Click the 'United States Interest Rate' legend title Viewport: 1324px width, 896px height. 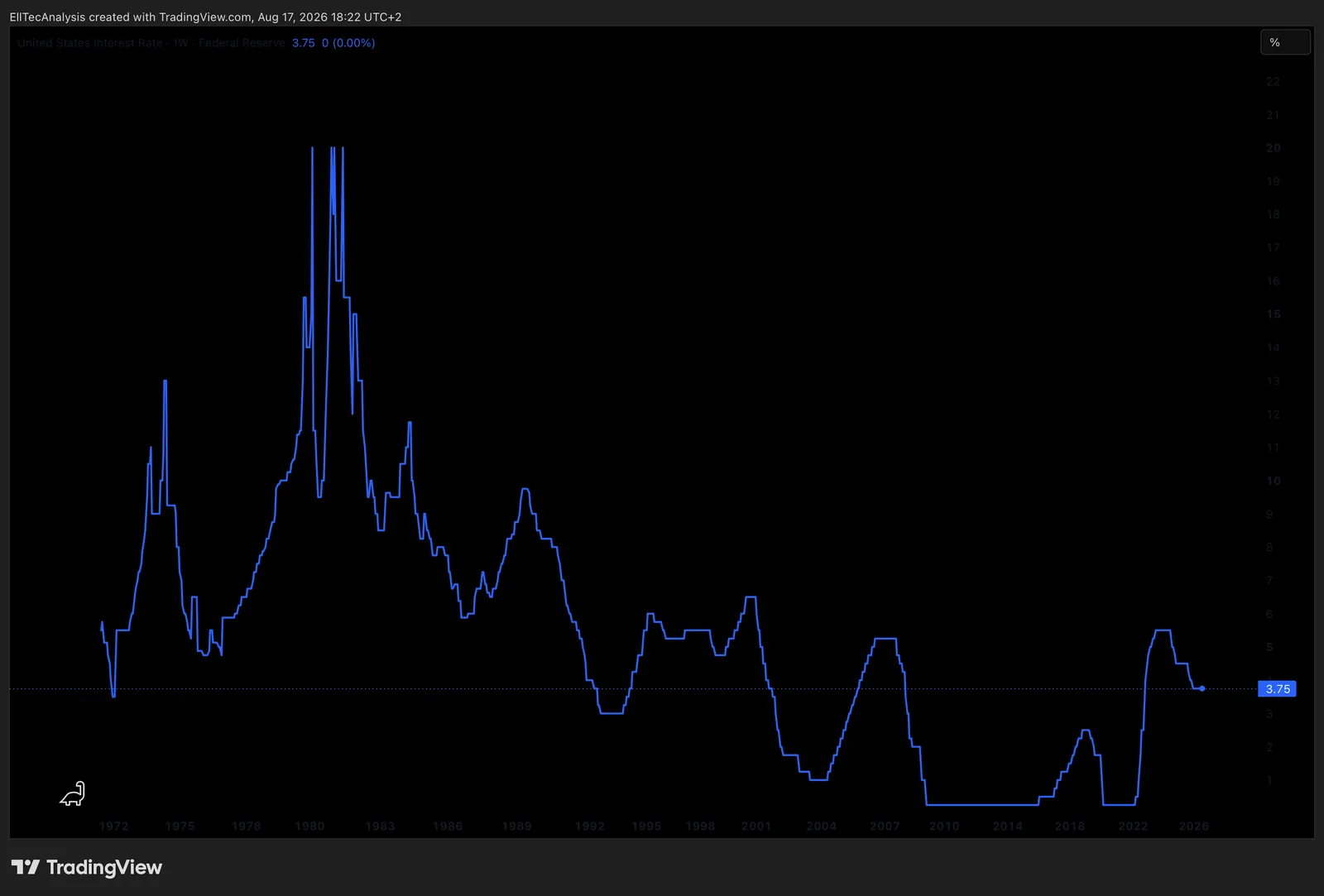click(x=90, y=43)
